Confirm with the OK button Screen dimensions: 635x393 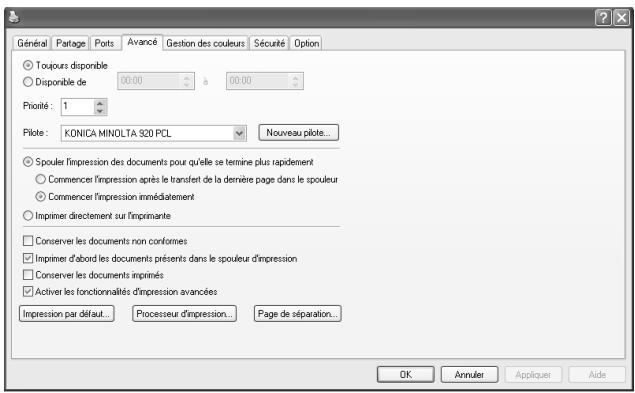tap(406, 374)
